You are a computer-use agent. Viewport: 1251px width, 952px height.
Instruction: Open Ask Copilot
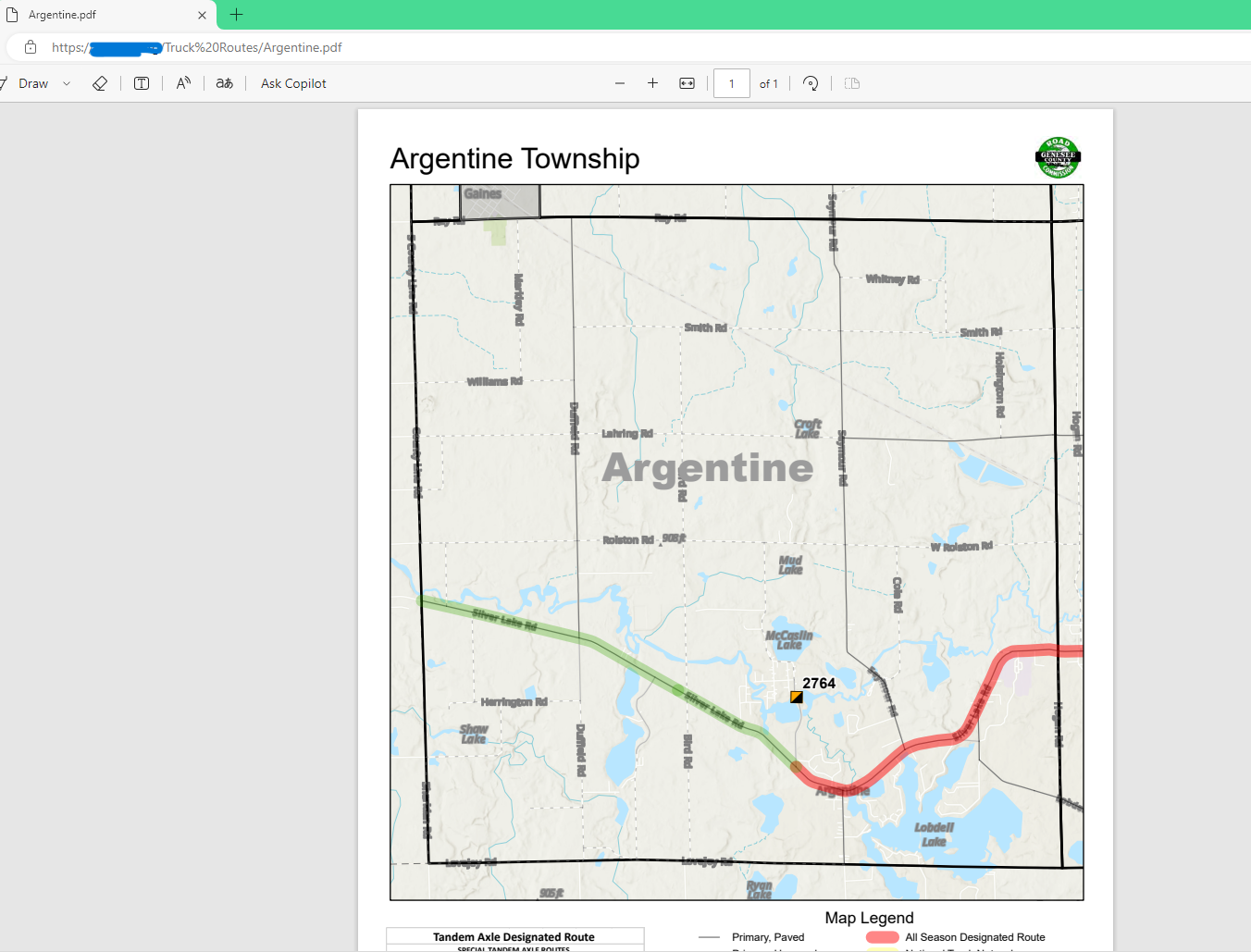point(292,83)
